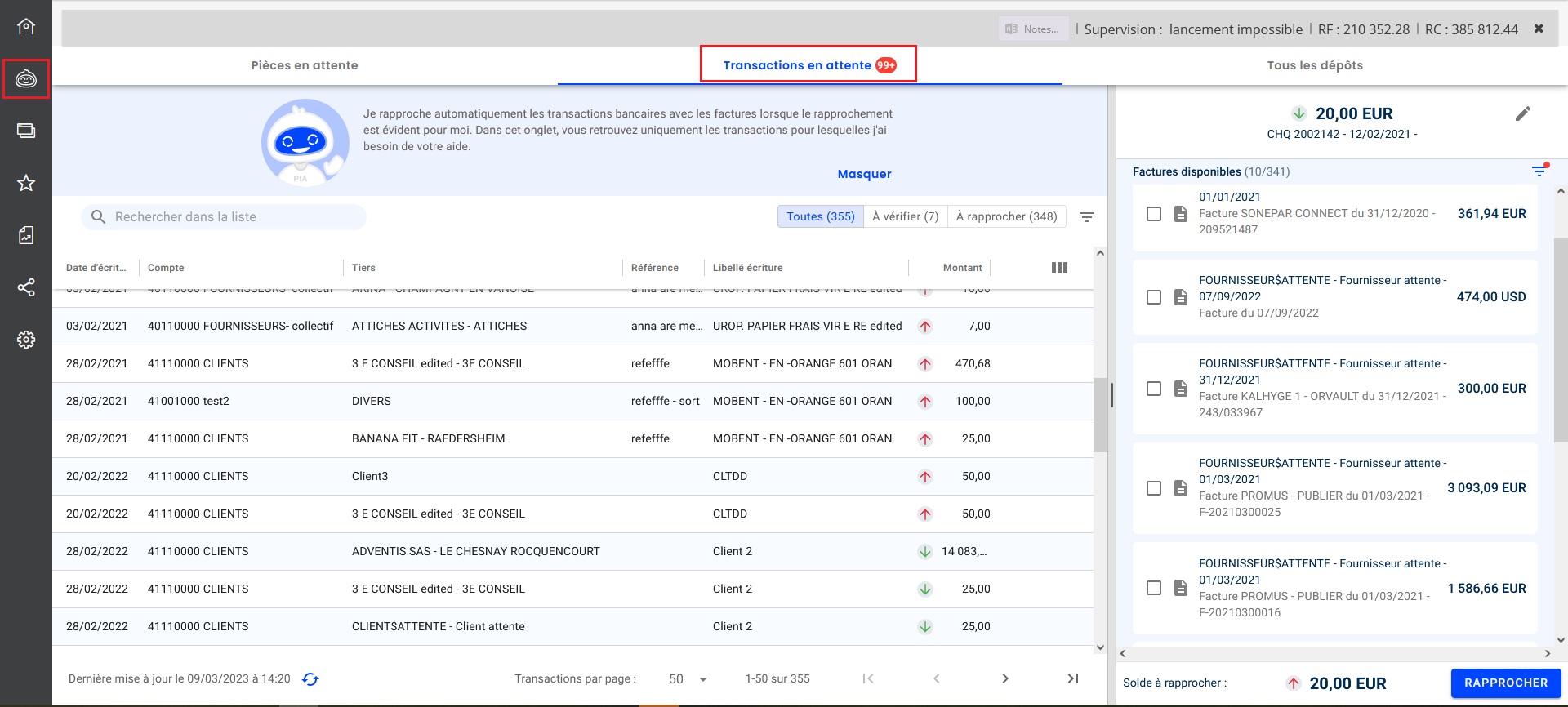The height and width of the screenshot is (707, 1568).
Task: Go to first page of transactions
Action: pos(868,678)
